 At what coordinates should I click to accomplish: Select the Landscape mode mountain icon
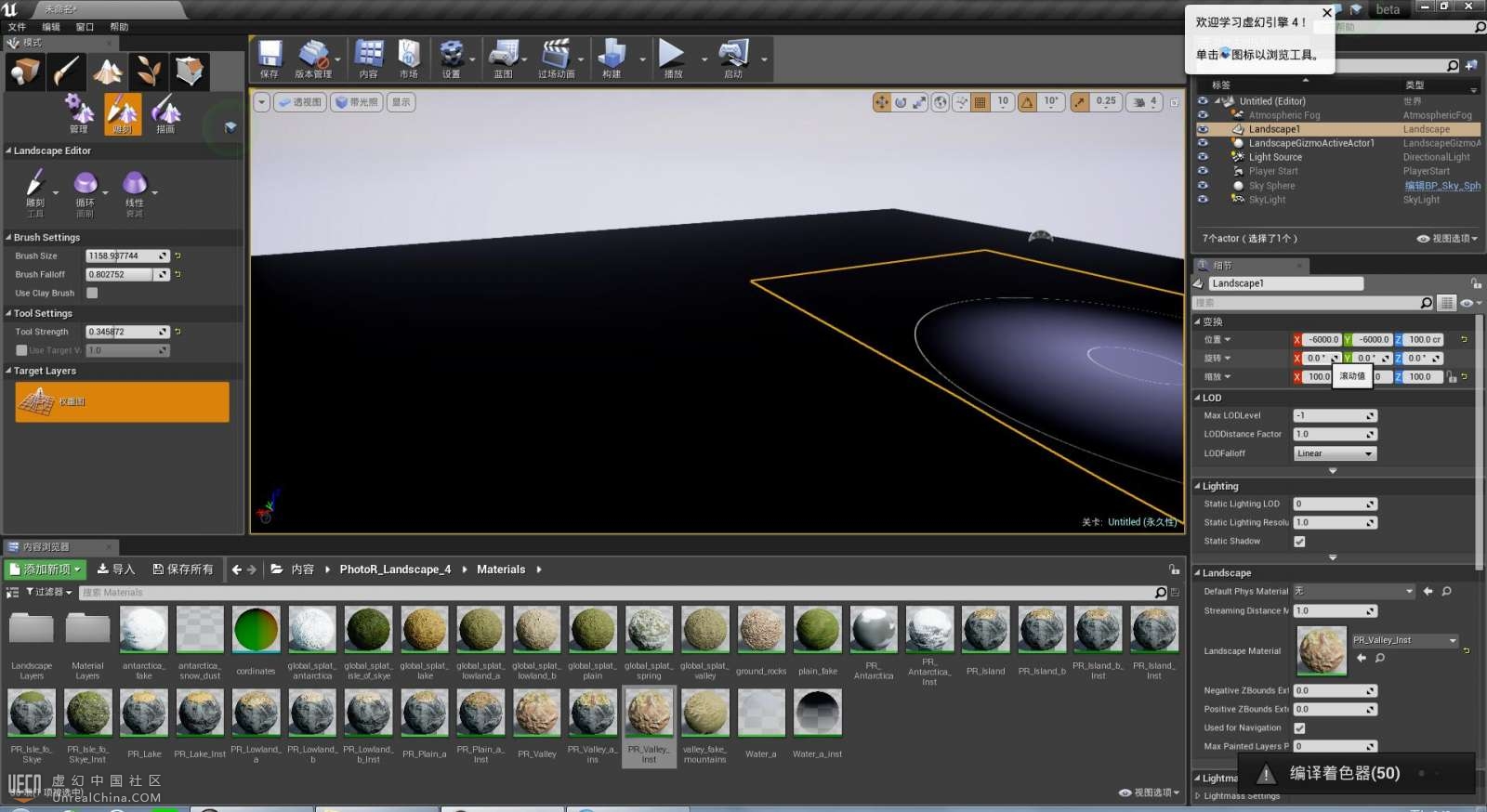pyautogui.click(x=108, y=72)
